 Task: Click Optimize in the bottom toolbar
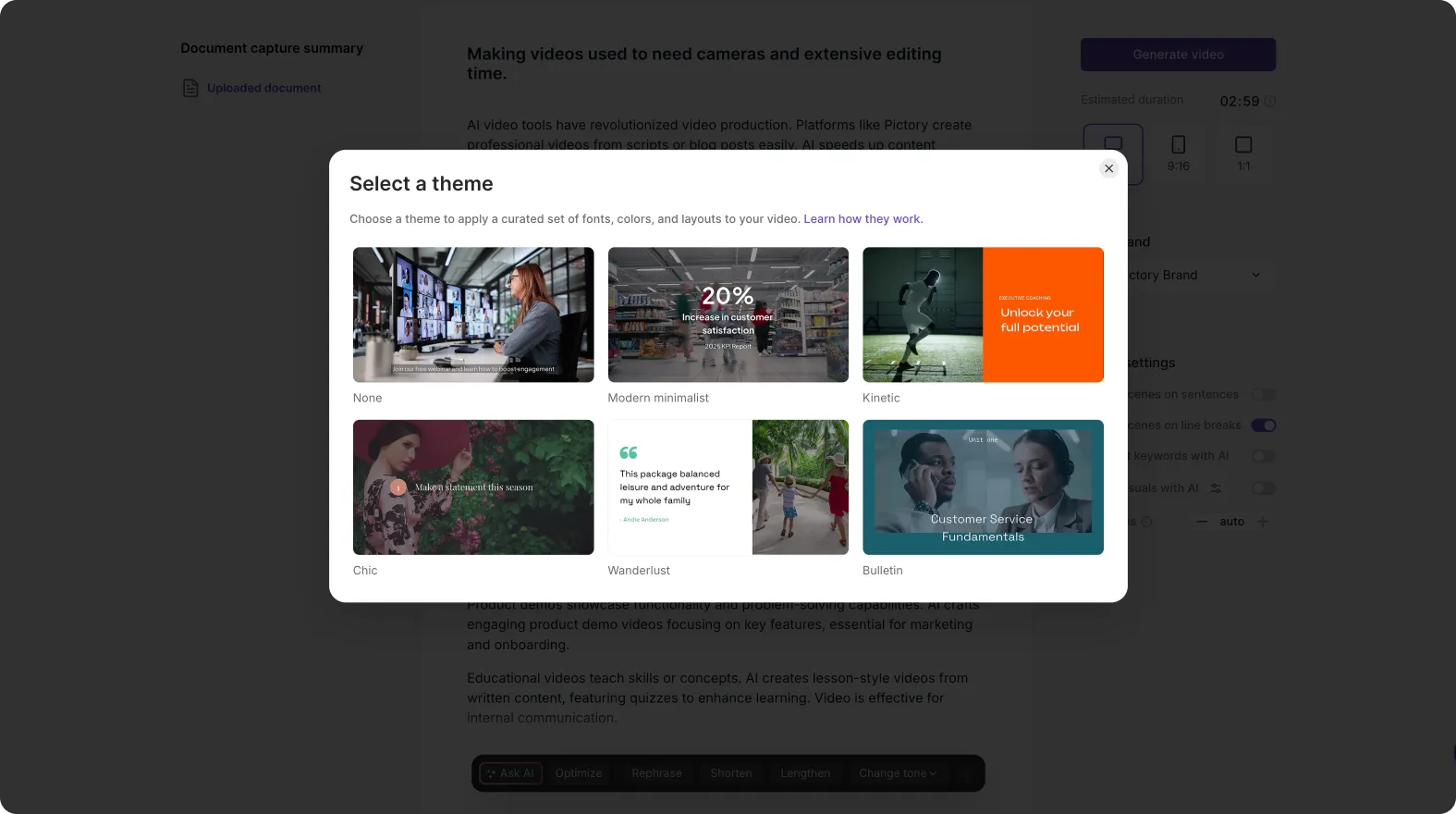[x=579, y=773]
